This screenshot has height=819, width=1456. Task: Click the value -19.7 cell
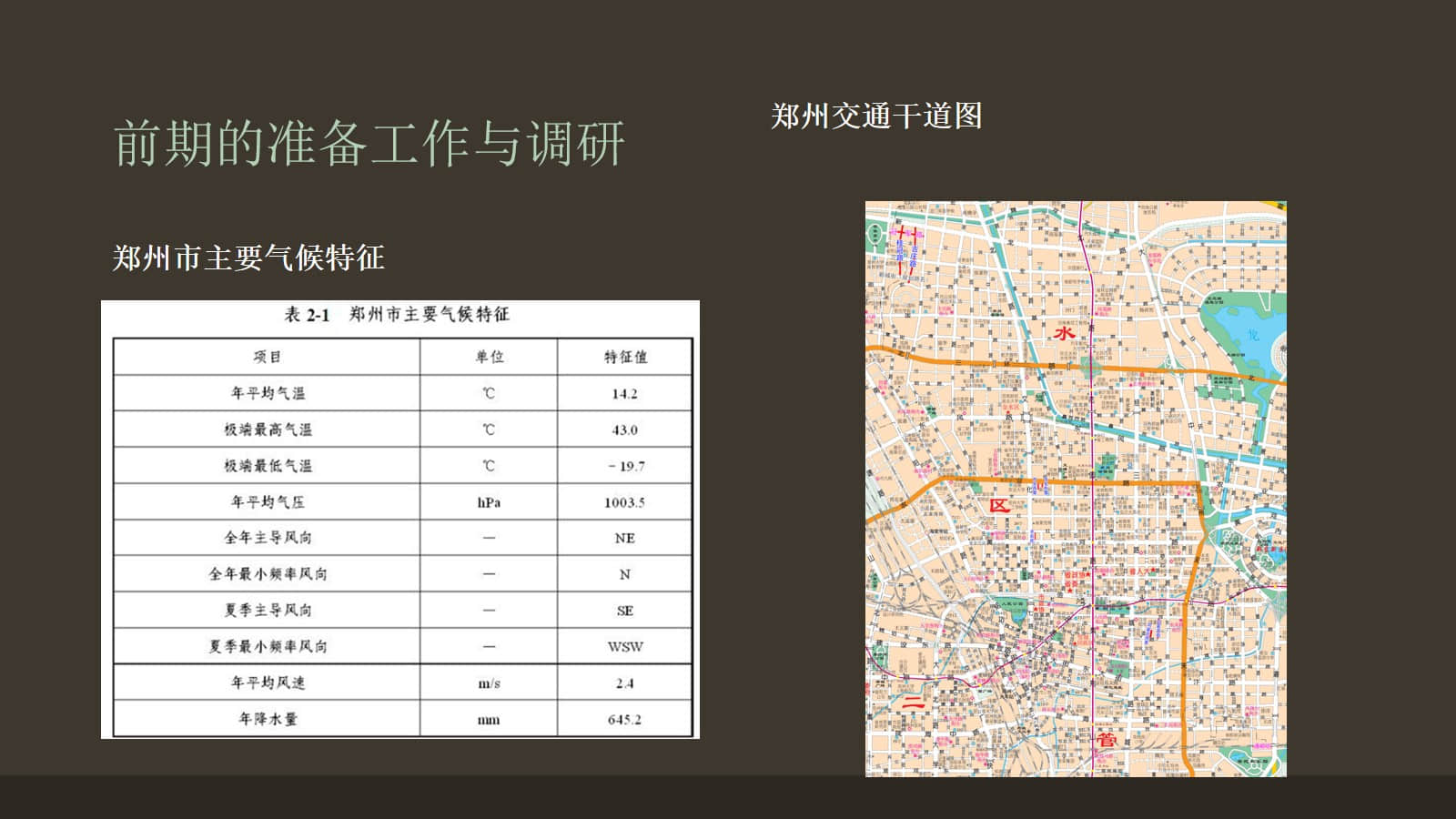click(625, 466)
